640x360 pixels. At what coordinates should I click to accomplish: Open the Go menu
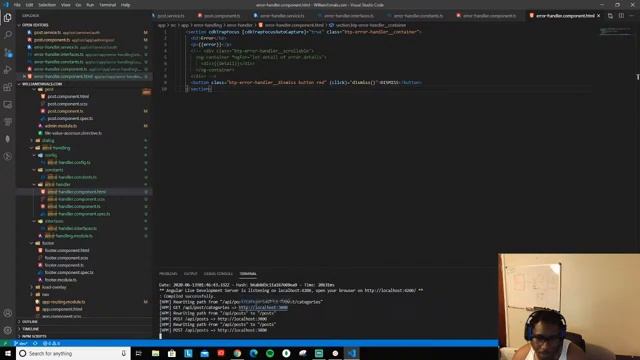pyautogui.click(x=78, y=5)
